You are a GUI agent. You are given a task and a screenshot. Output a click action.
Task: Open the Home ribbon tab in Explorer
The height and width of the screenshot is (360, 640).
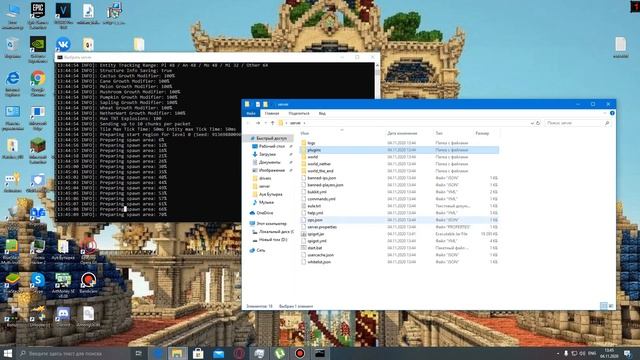pyautogui.click(x=272, y=113)
